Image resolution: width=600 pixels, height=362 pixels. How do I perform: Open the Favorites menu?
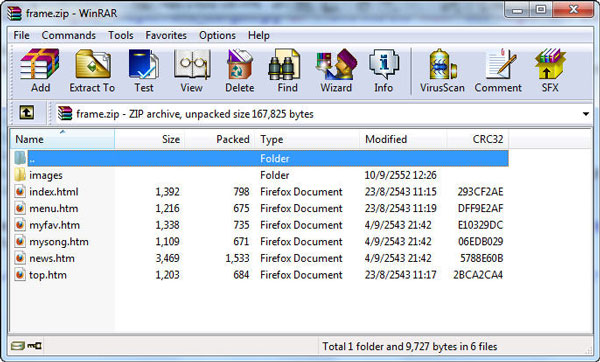[x=166, y=35]
